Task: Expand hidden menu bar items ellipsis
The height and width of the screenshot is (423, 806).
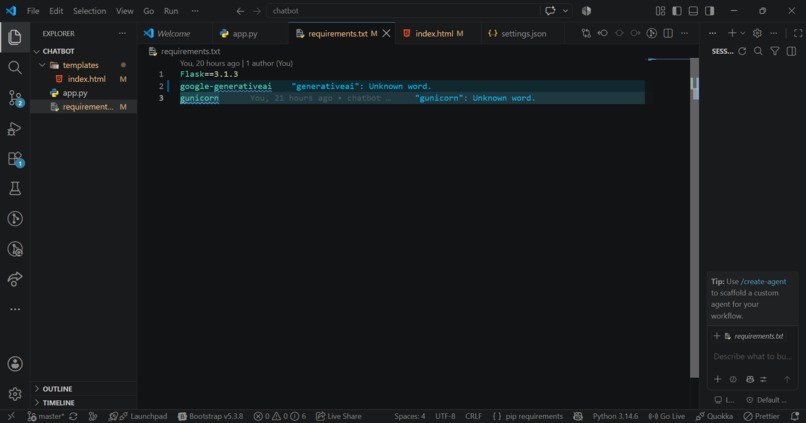Action: click(195, 11)
